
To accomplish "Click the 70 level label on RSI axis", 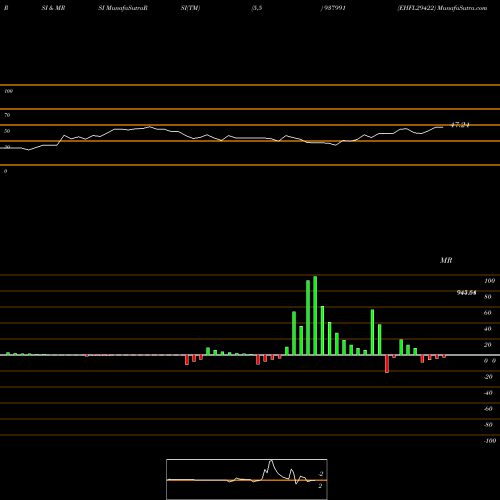I will [x=7, y=115].
